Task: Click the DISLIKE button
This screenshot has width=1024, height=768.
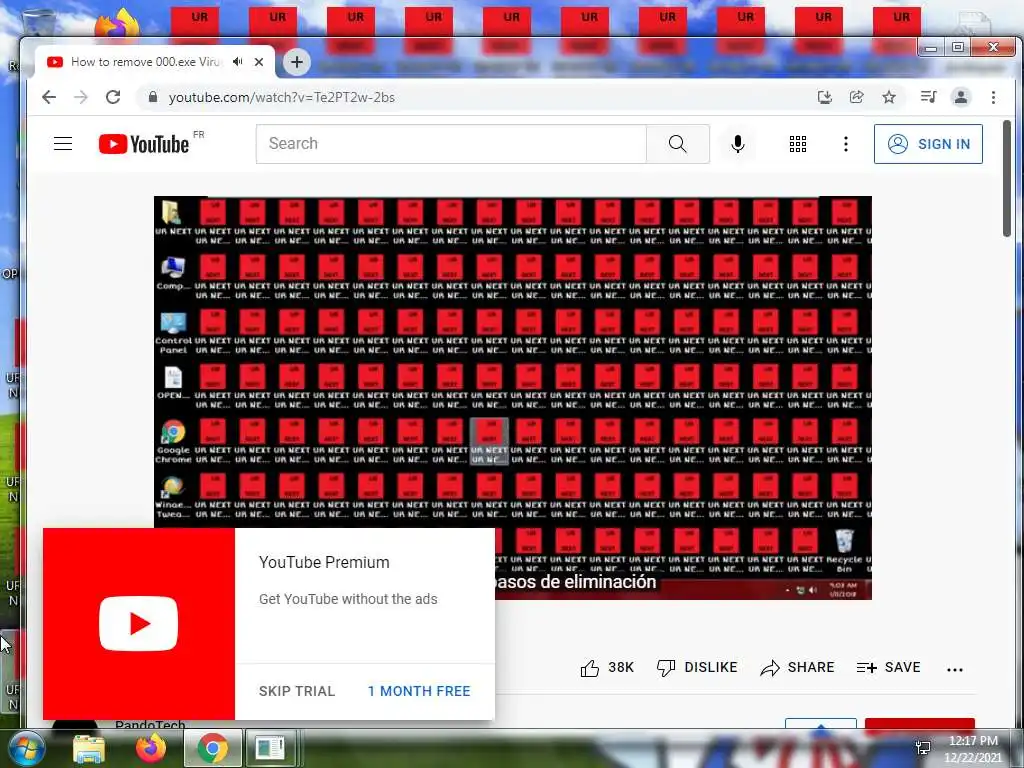Action: [x=697, y=667]
